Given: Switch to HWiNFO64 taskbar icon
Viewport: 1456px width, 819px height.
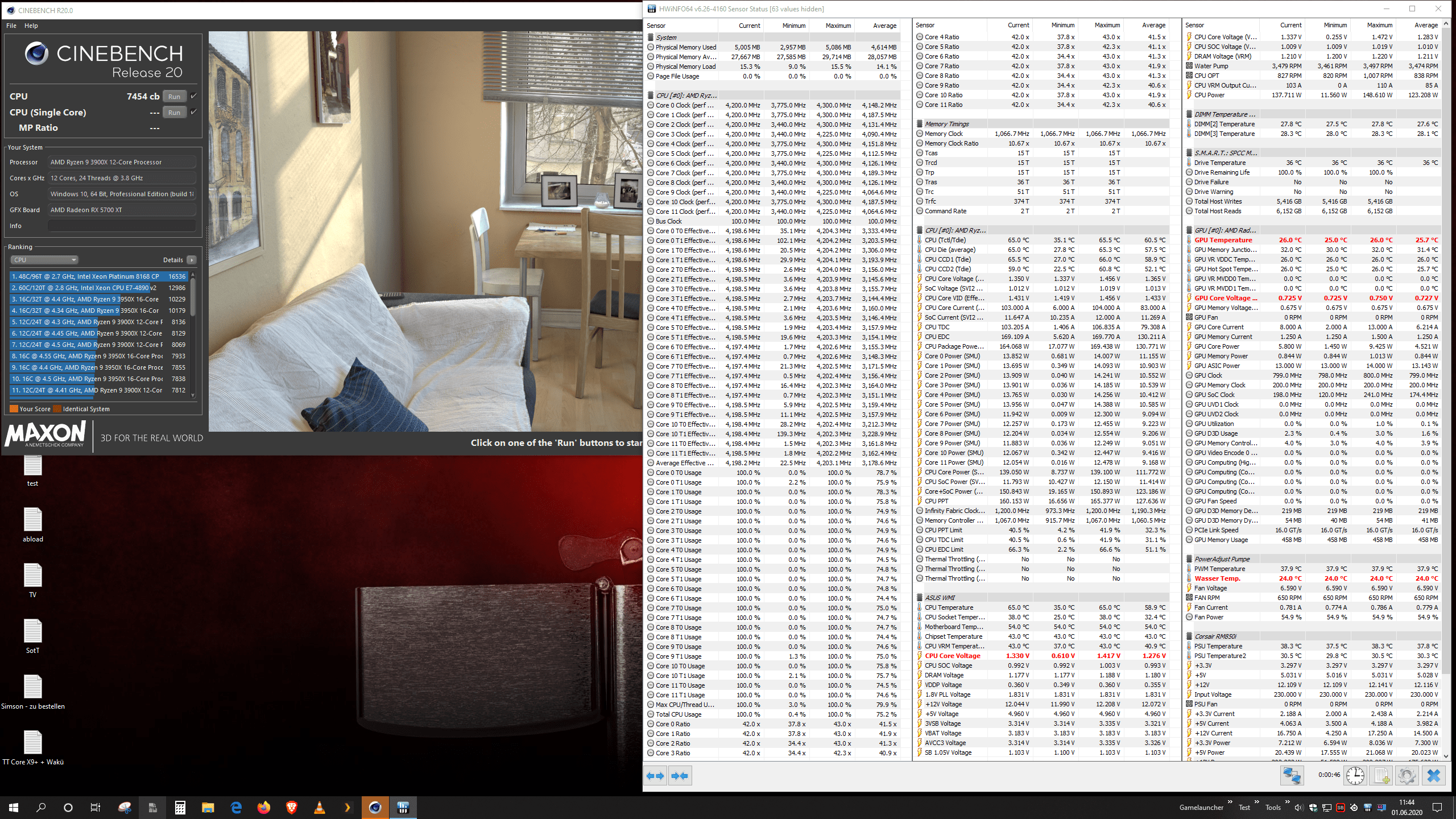Looking at the screenshot, I should coord(403,808).
